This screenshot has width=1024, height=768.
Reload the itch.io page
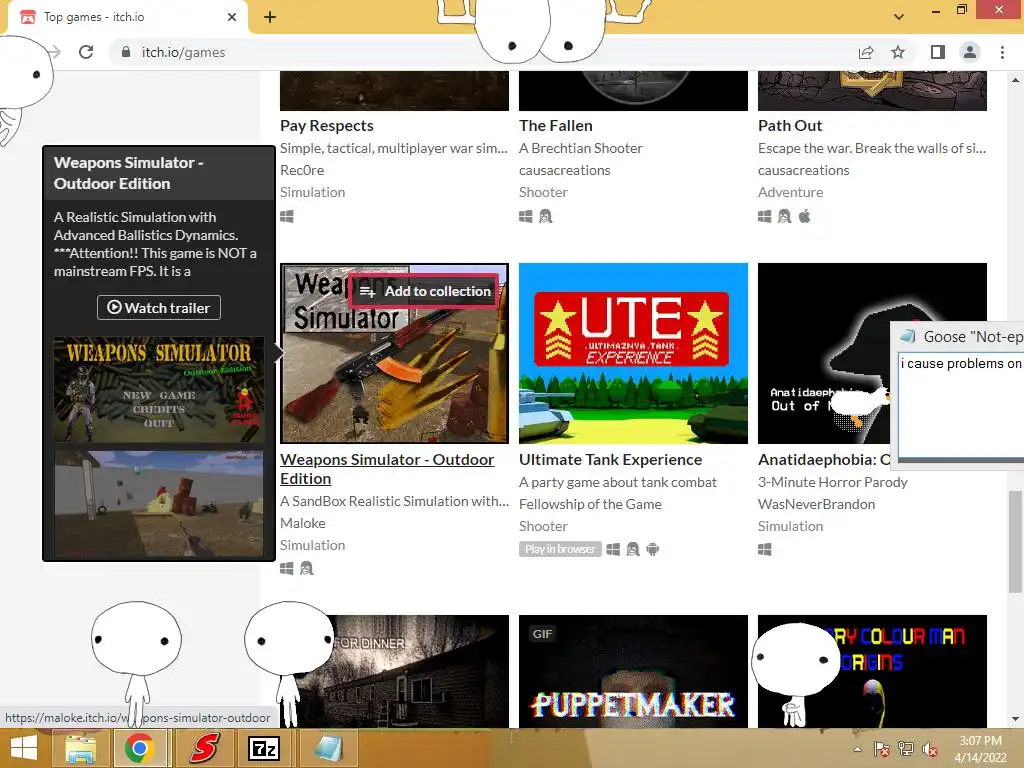86,52
